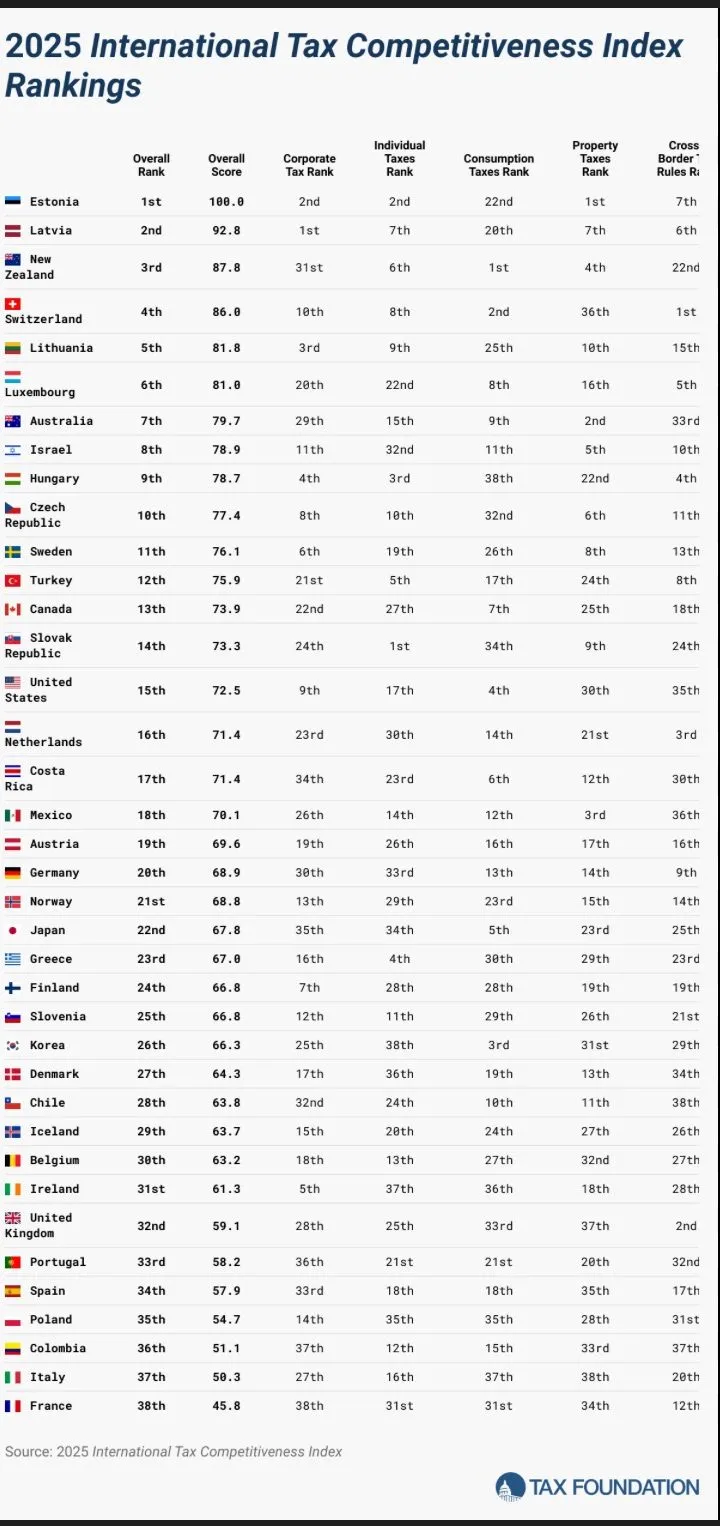
Task: Select the Individual Taxes Rank header
Action: click(x=399, y=159)
